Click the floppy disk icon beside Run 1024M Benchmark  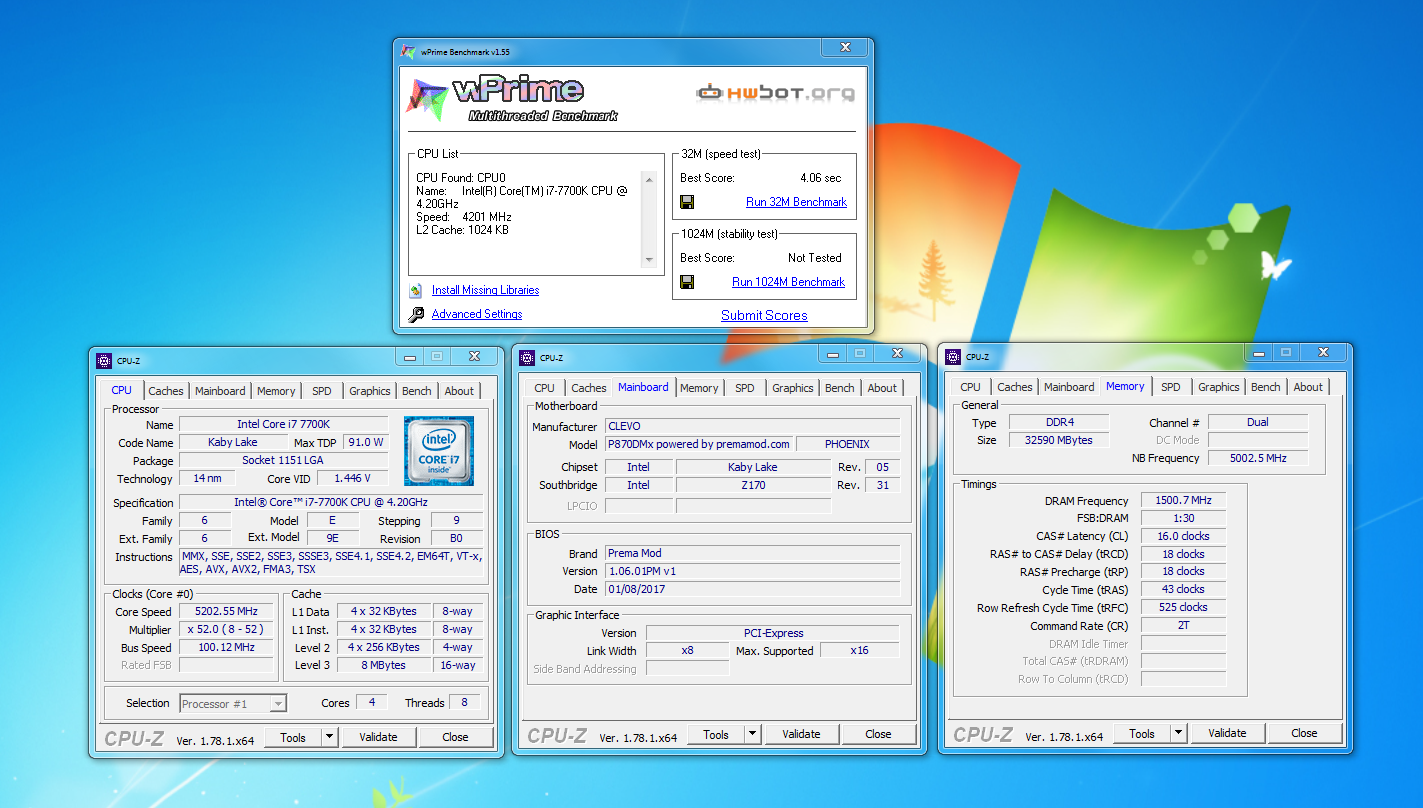(687, 282)
